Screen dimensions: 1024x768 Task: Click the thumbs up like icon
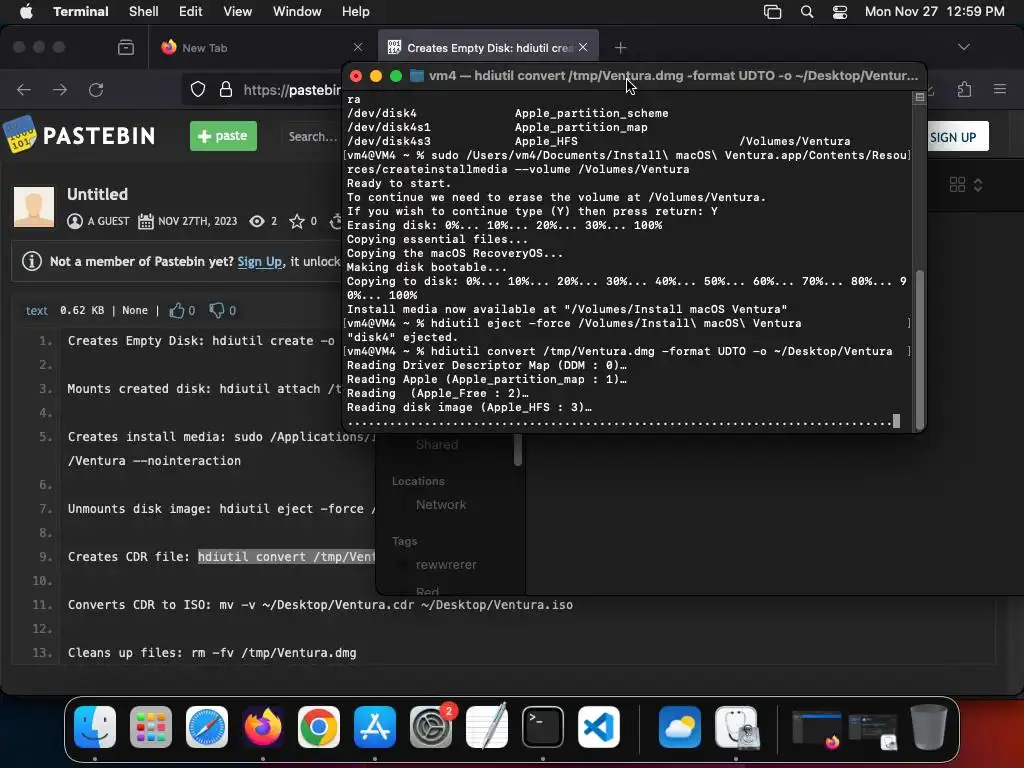pyautogui.click(x=176, y=310)
